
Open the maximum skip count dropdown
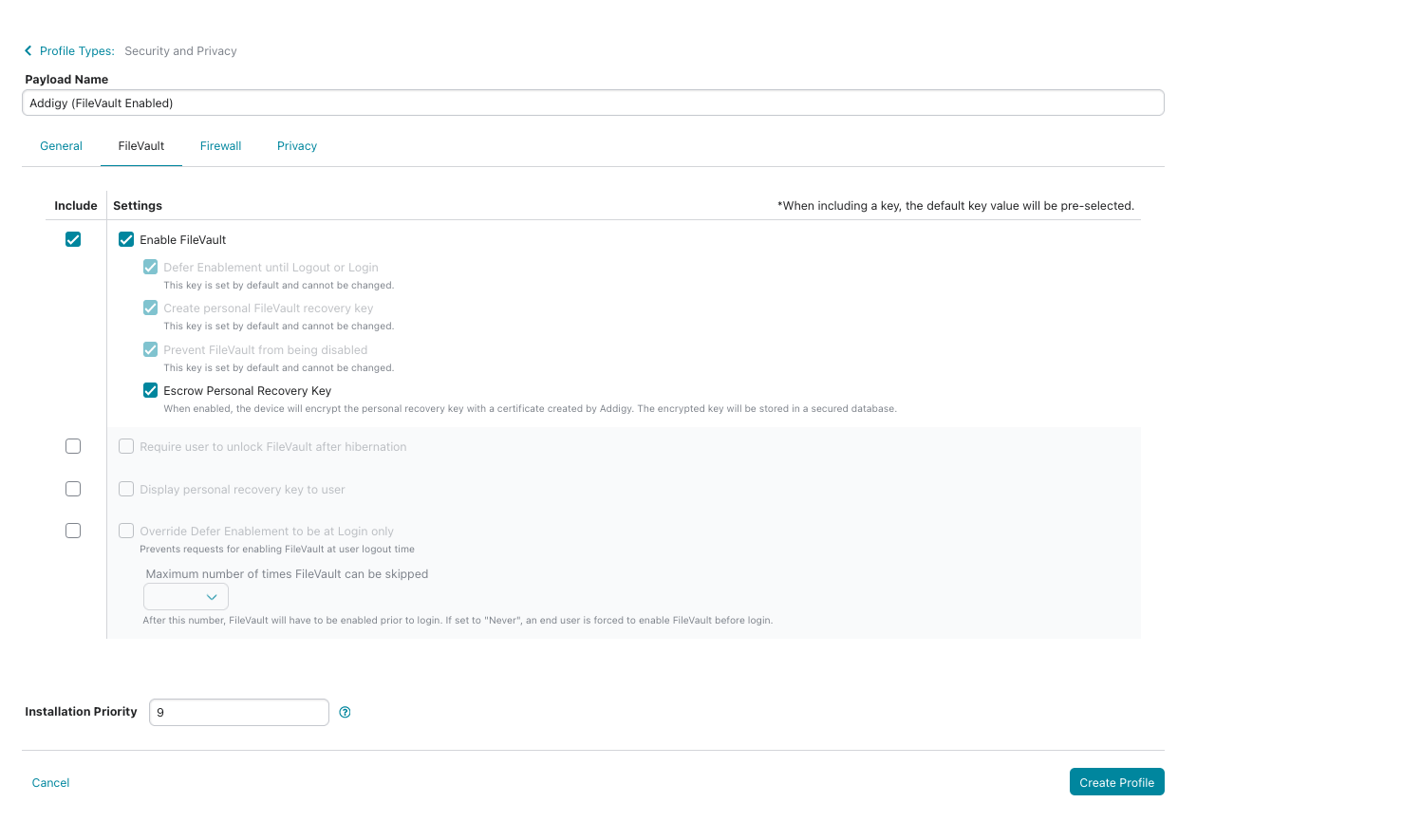pos(186,597)
